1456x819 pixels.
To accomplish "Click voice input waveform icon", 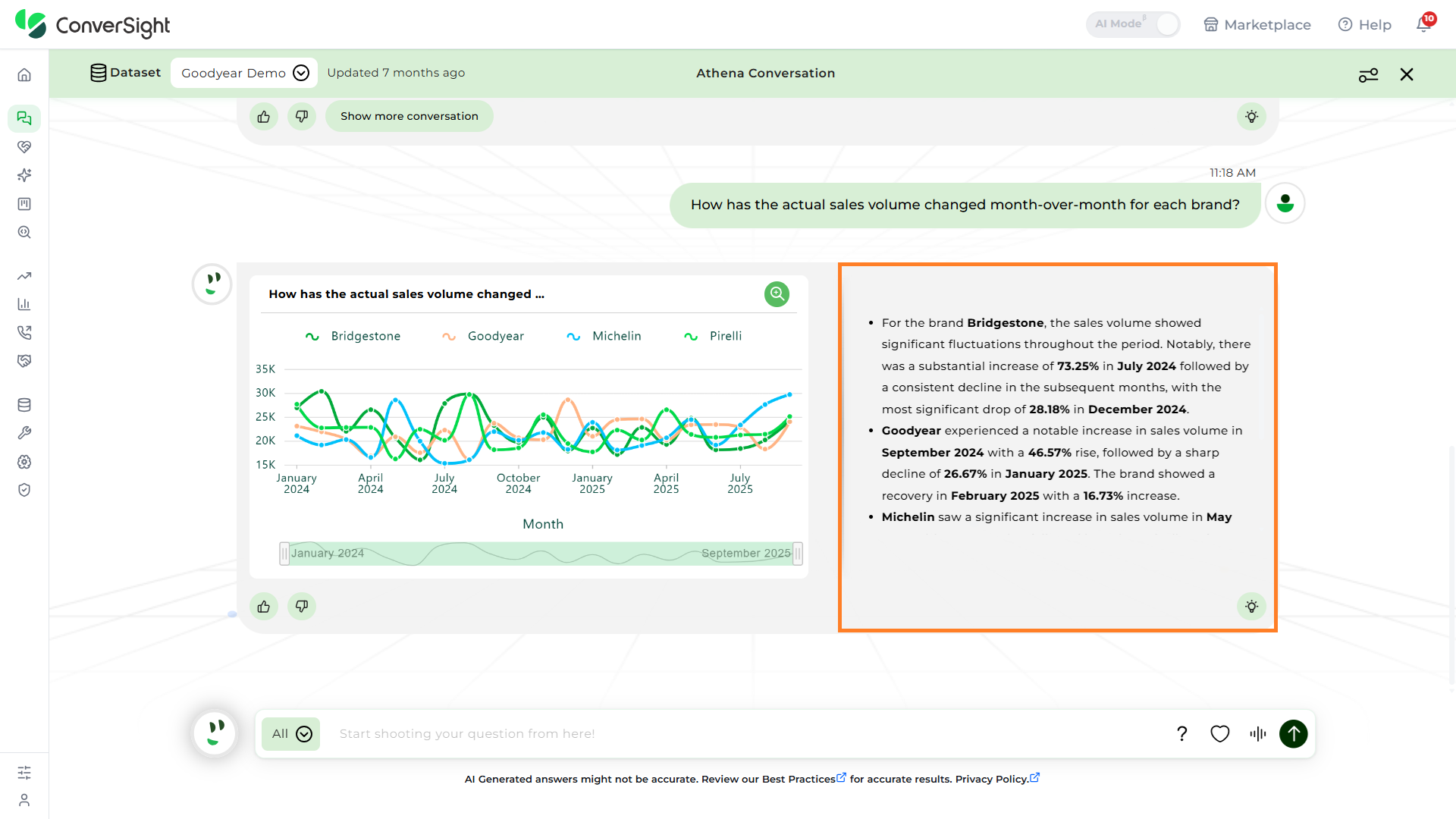I will pos(1258,734).
